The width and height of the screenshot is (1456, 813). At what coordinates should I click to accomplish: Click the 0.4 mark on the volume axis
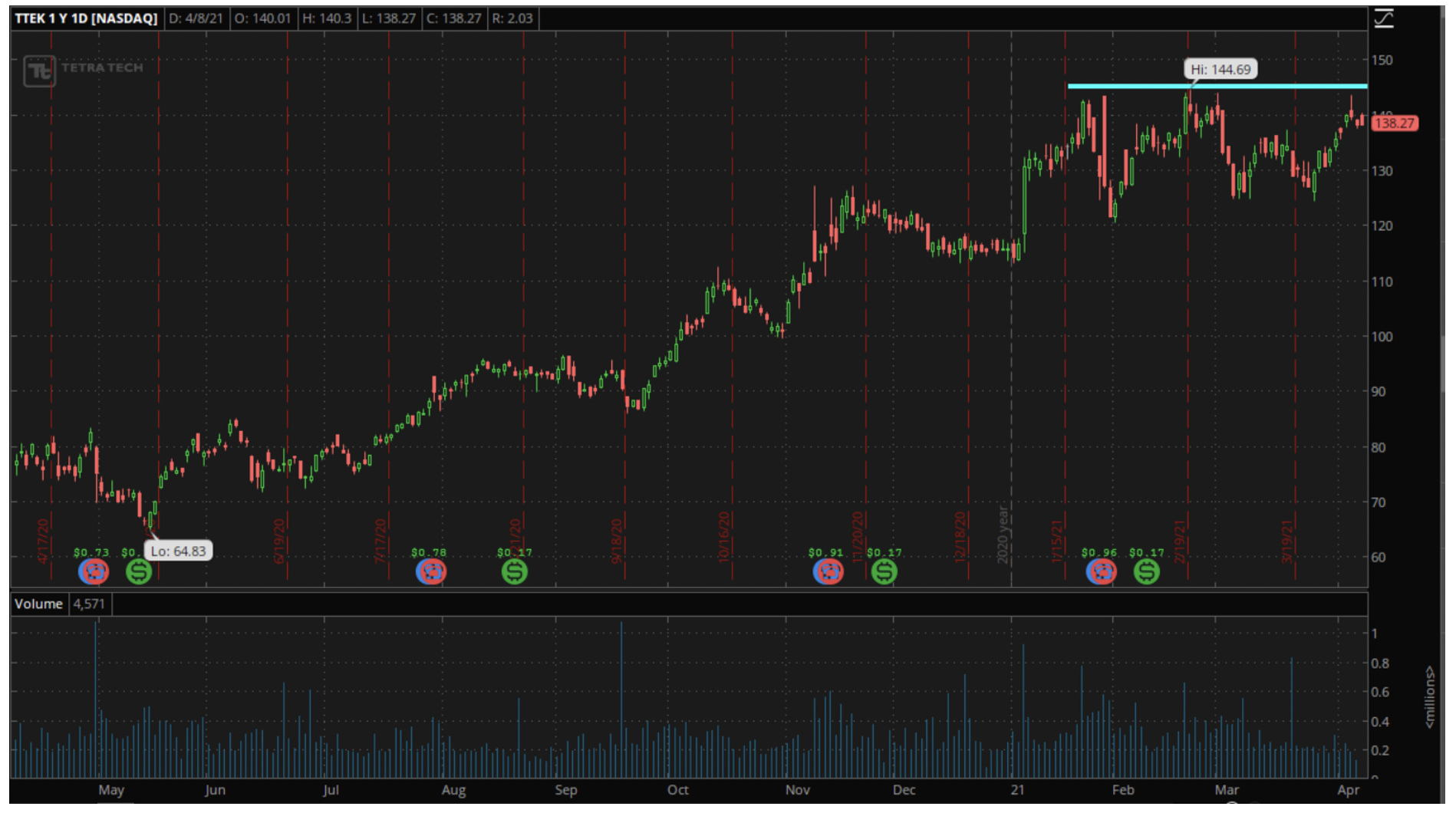click(1380, 722)
